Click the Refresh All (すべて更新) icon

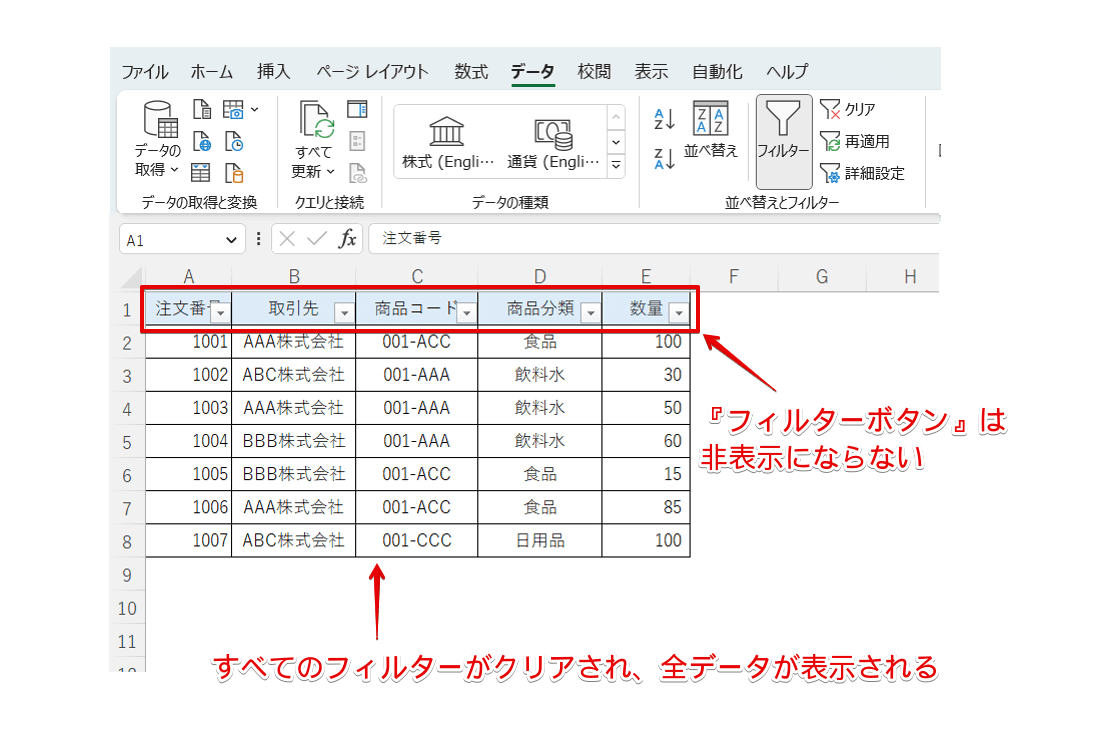pyautogui.click(x=314, y=120)
